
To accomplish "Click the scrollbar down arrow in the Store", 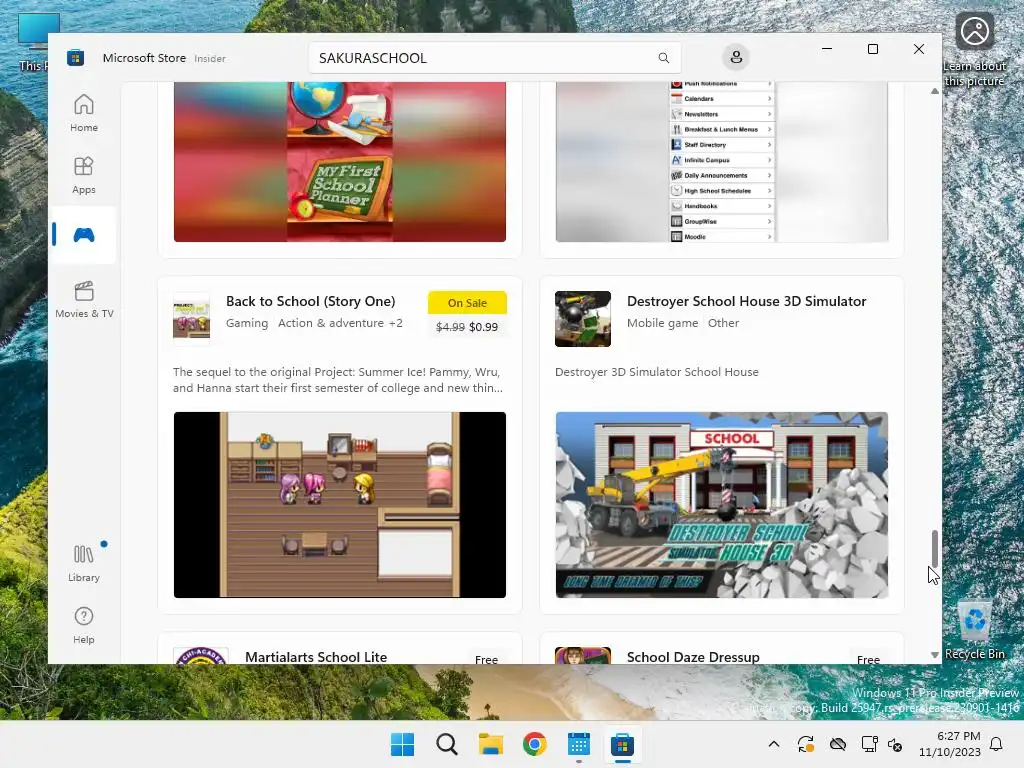I will coord(935,654).
